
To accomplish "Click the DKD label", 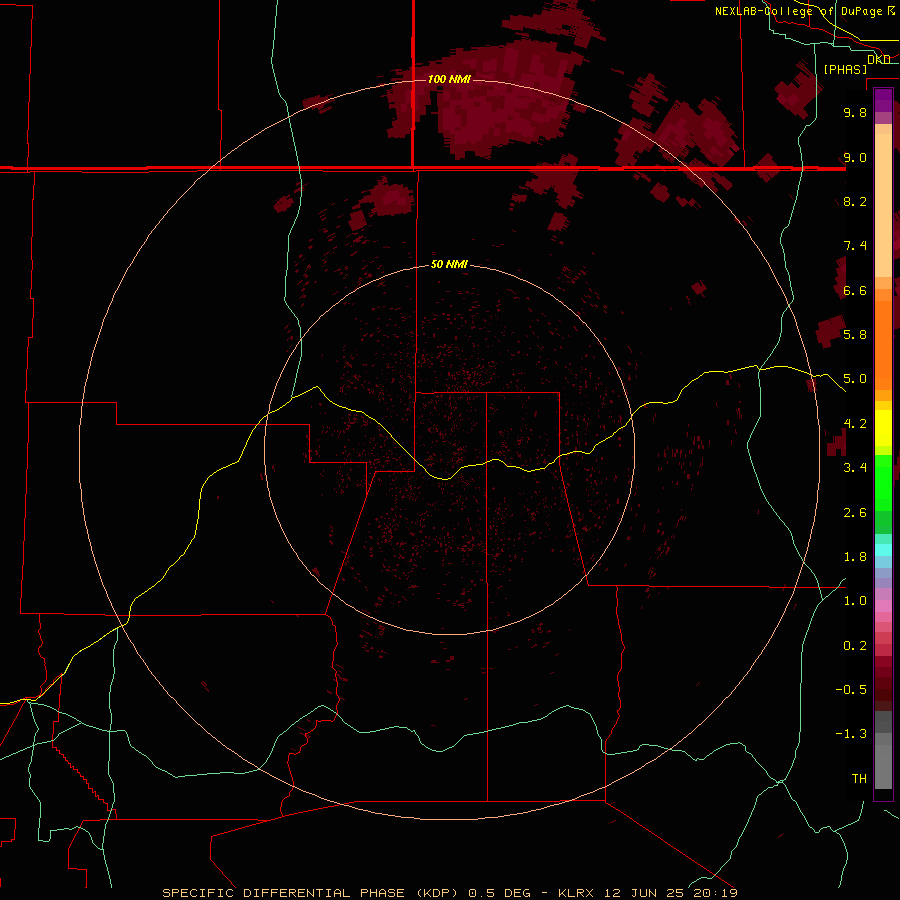I will [x=879, y=59].
